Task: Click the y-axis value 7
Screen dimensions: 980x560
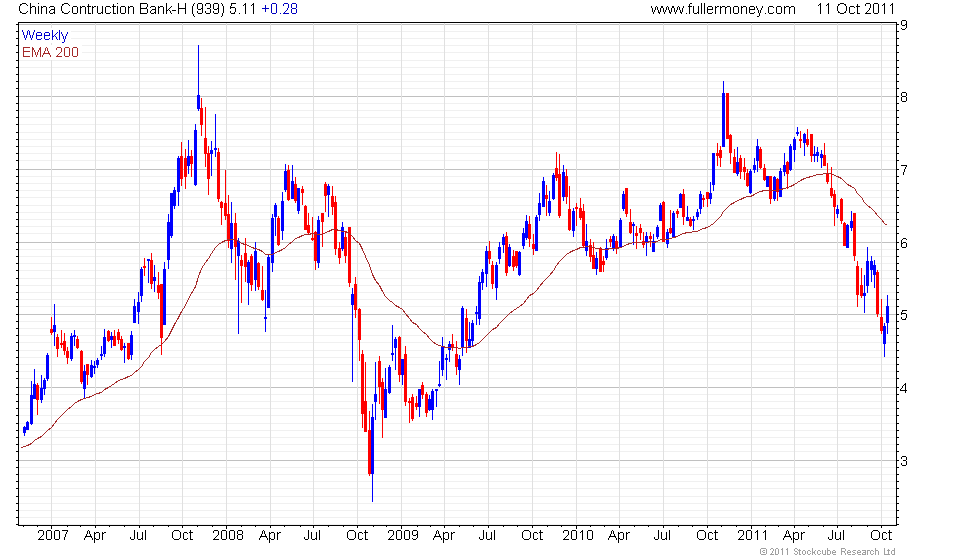Action: tap(904, 170)
